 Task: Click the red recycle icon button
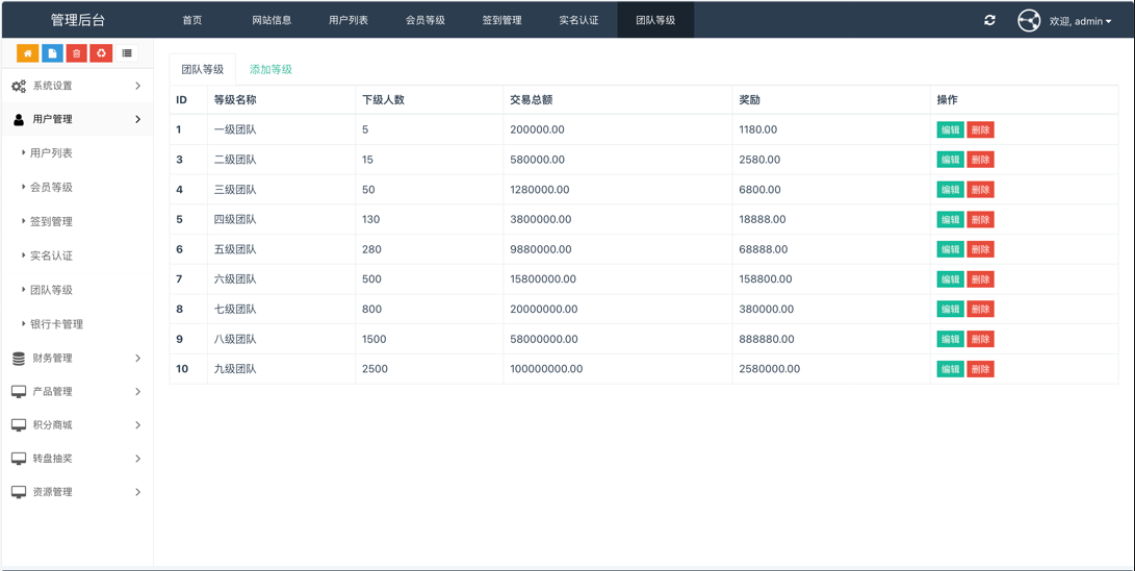click(101, 53)
